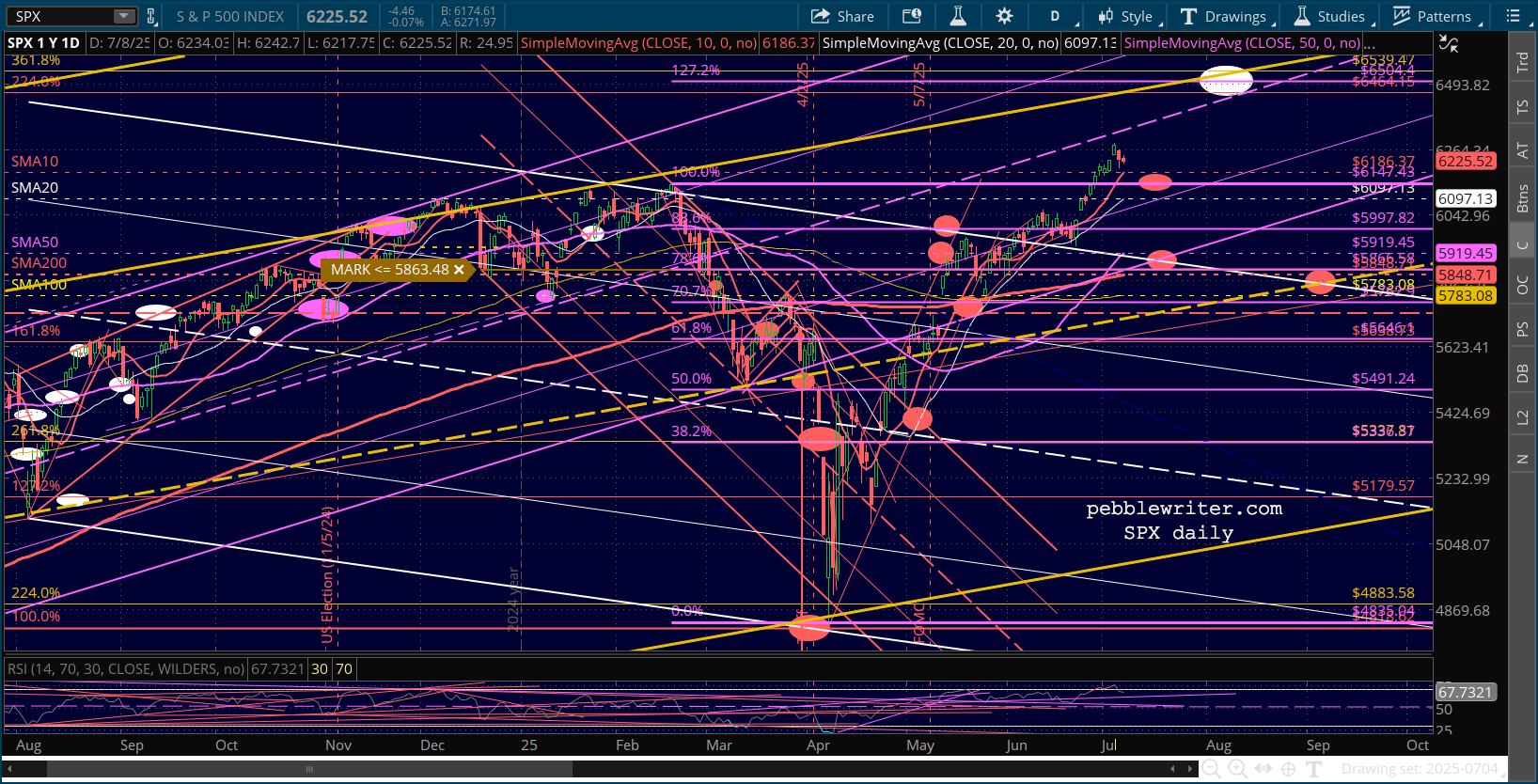Close the MARK <= 5863.48 alert label

[x=459, y=270]
